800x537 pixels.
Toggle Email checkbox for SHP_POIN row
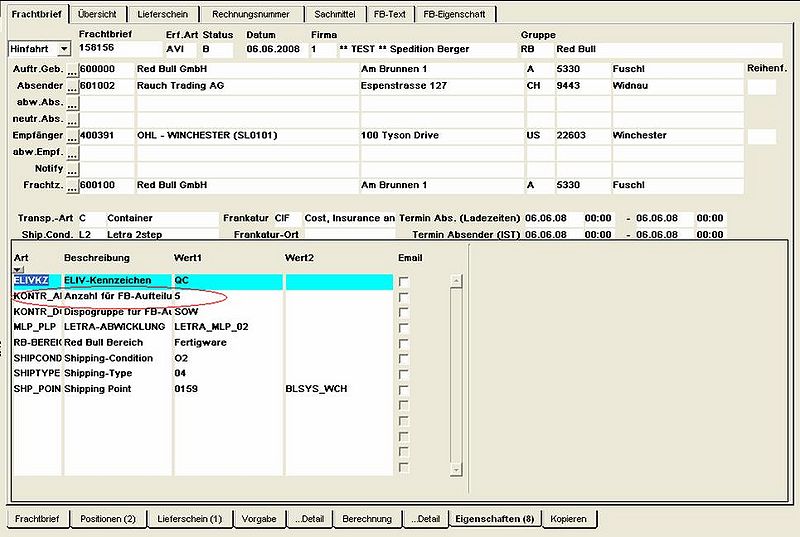click(x=404, y=390)
